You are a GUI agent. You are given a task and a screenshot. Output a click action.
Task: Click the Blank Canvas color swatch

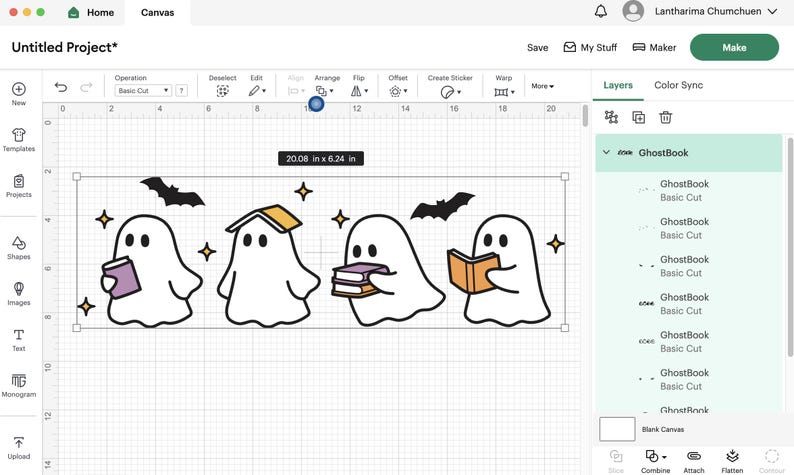[617, 429]
